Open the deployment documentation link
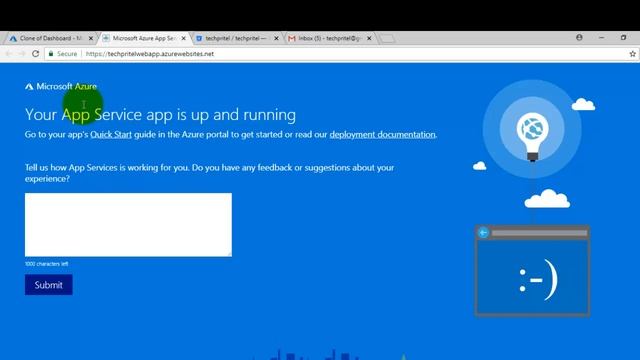Image resolution: width=640 pixels, height=360 pixels. click(382, 134)
